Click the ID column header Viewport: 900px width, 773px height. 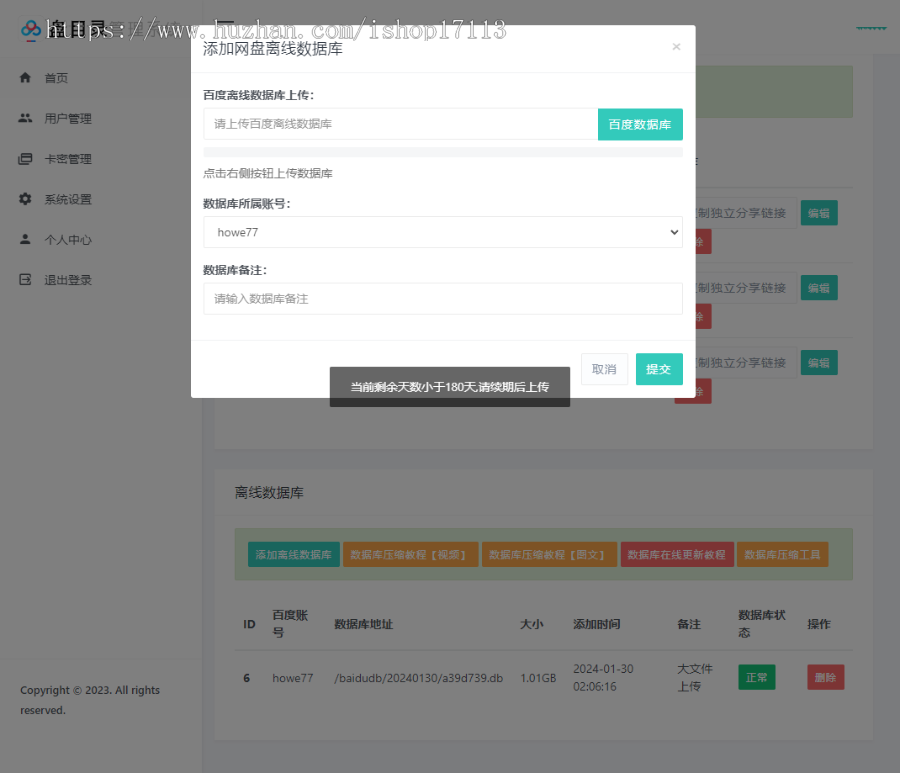pos(249,624)
